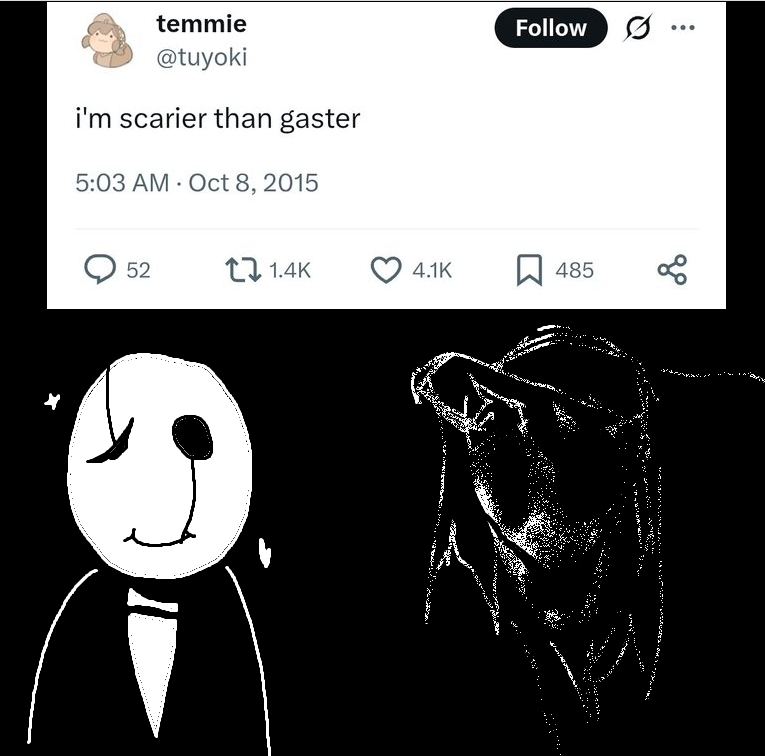
Task: Click the retweet arrows icon
Action: pyautogui.click(x=243, y=270)
